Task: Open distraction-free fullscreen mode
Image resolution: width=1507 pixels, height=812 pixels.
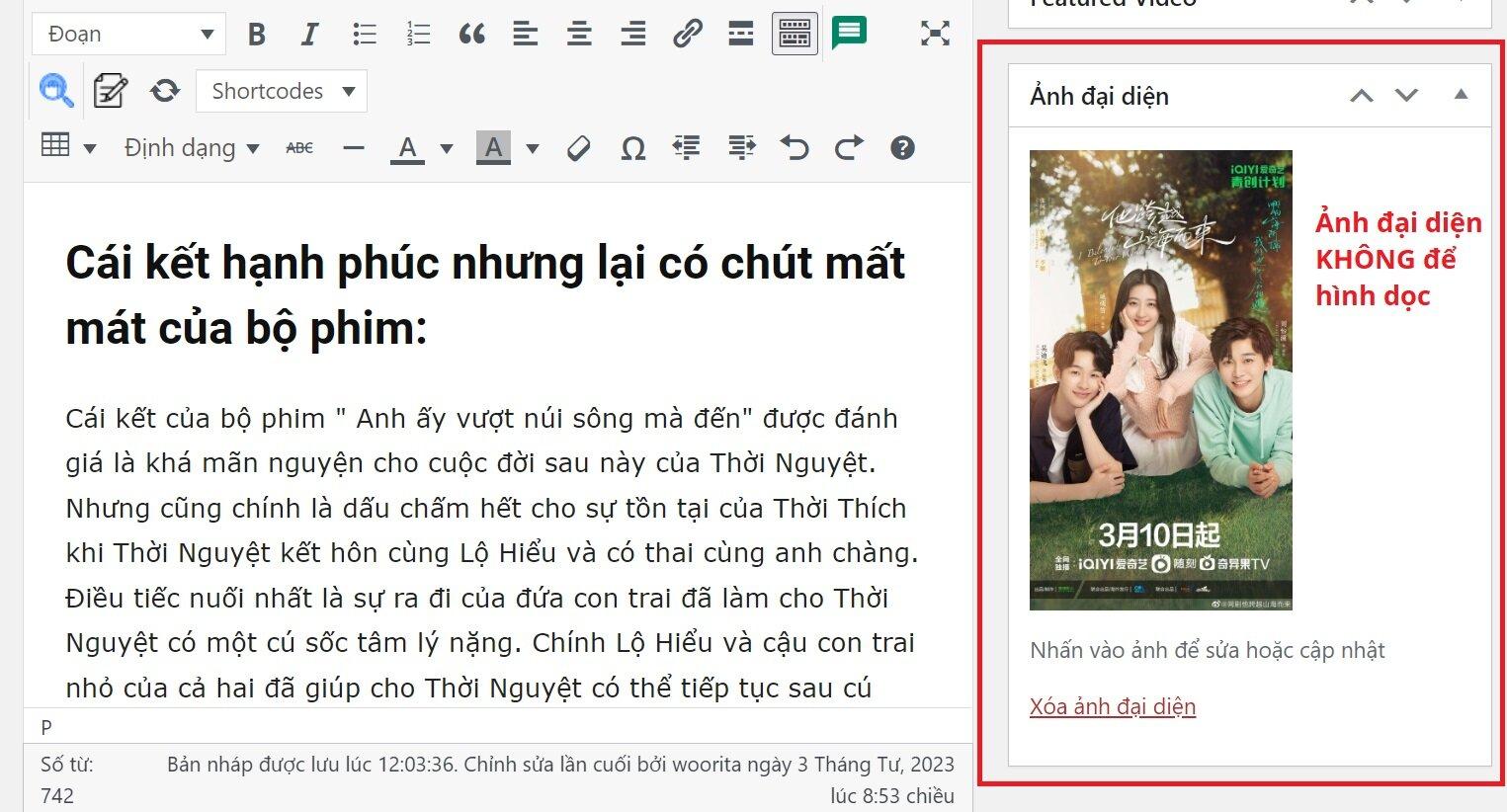Action: pos(933,33)
